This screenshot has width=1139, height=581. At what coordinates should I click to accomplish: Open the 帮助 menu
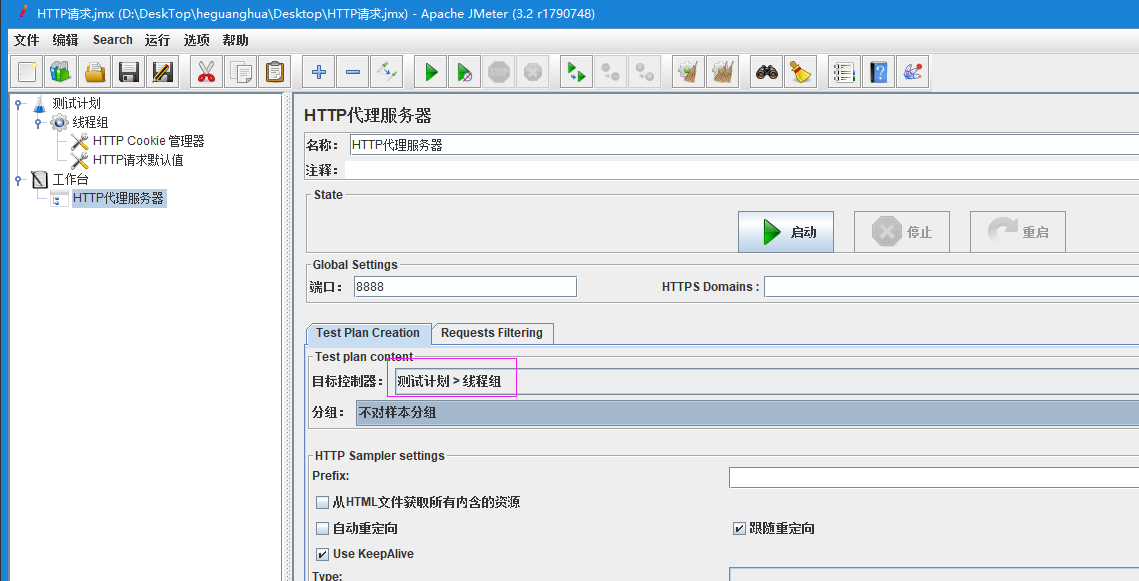(x=235, y=41)
